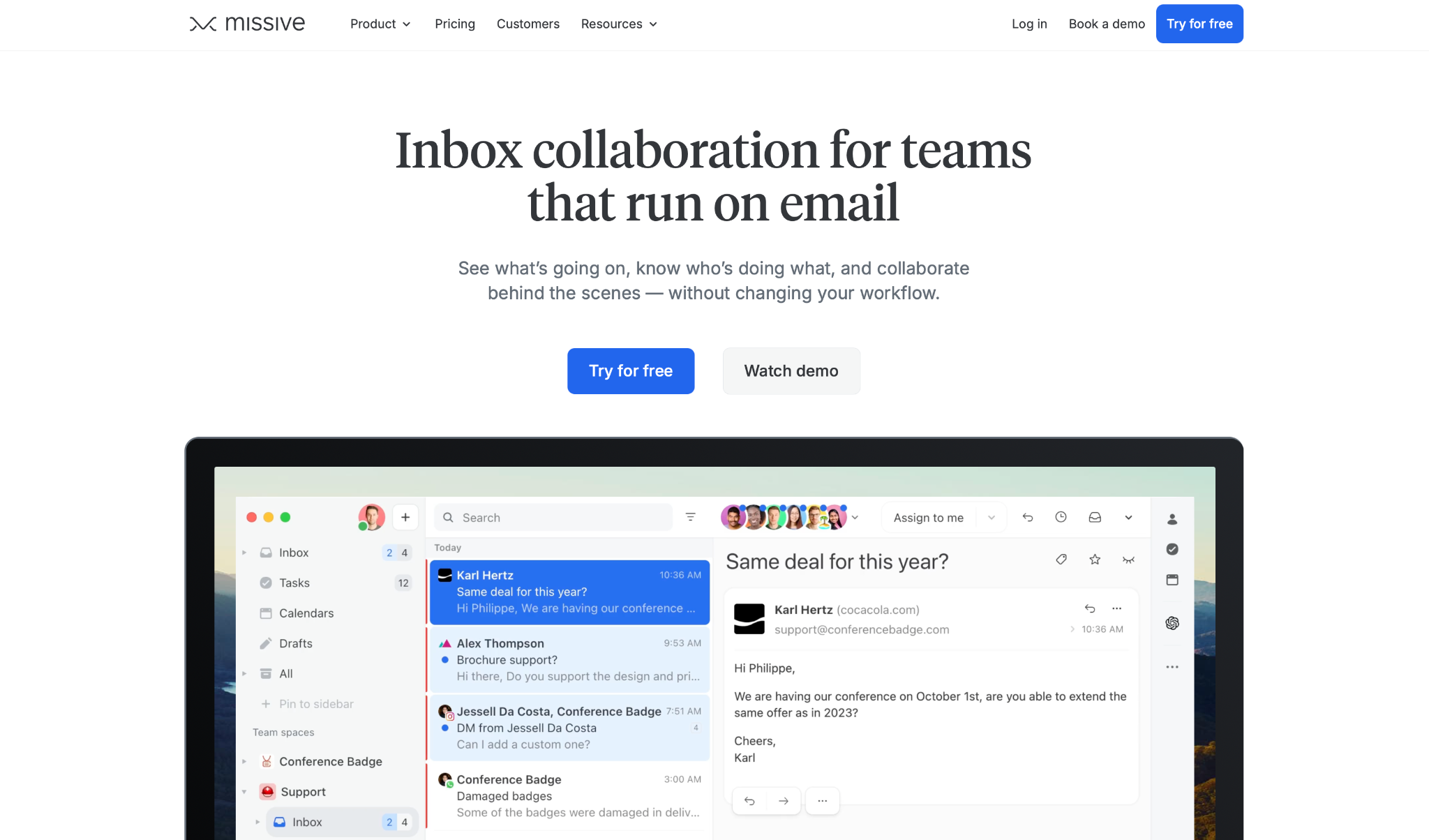
Task: Click the snooze clock icon
Action: 1061,517
